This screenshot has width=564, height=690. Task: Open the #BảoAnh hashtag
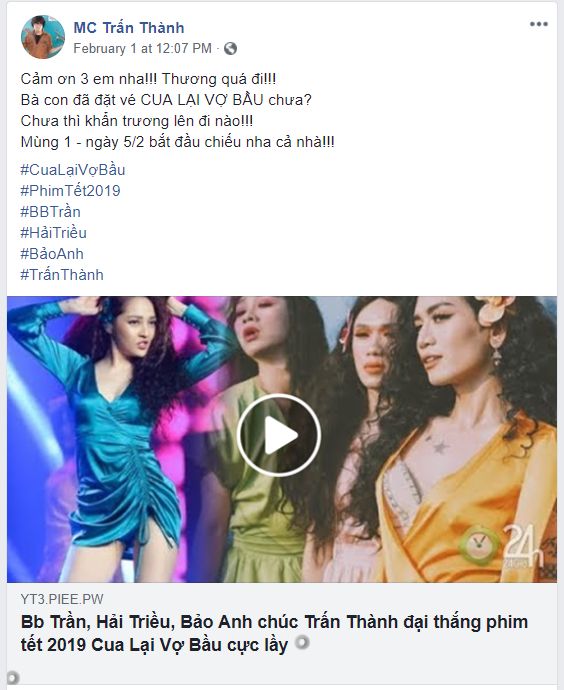click(x=52, y=254)
